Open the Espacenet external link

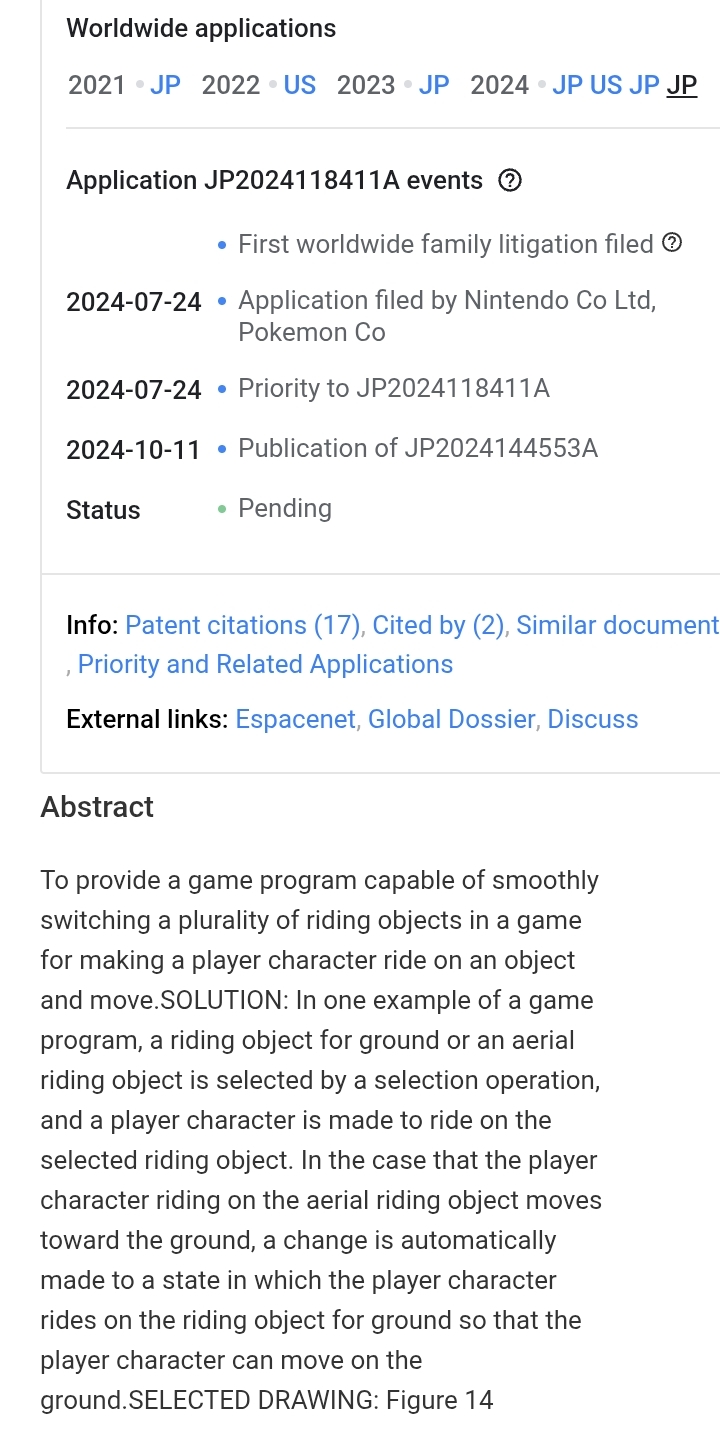click(296, 720)
